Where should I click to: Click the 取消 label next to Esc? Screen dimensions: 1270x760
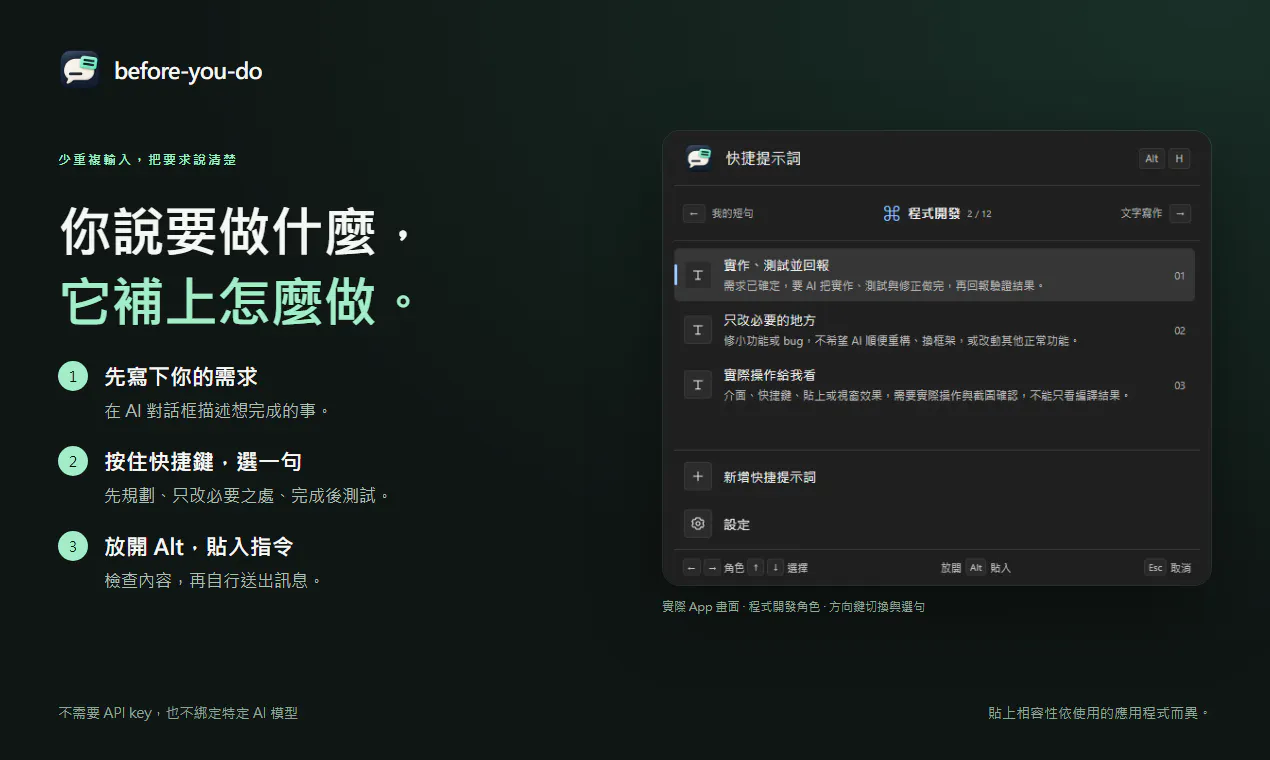click(x=1180, y=568)
